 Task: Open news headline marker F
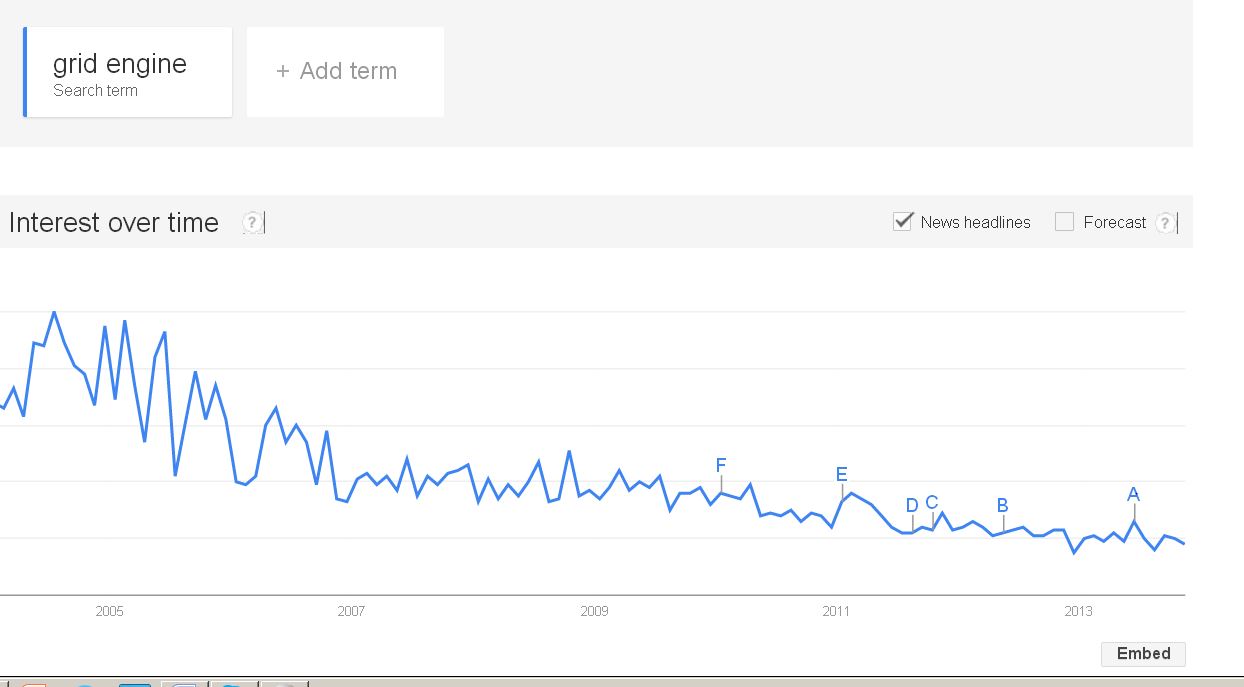(x=721, y=465)
